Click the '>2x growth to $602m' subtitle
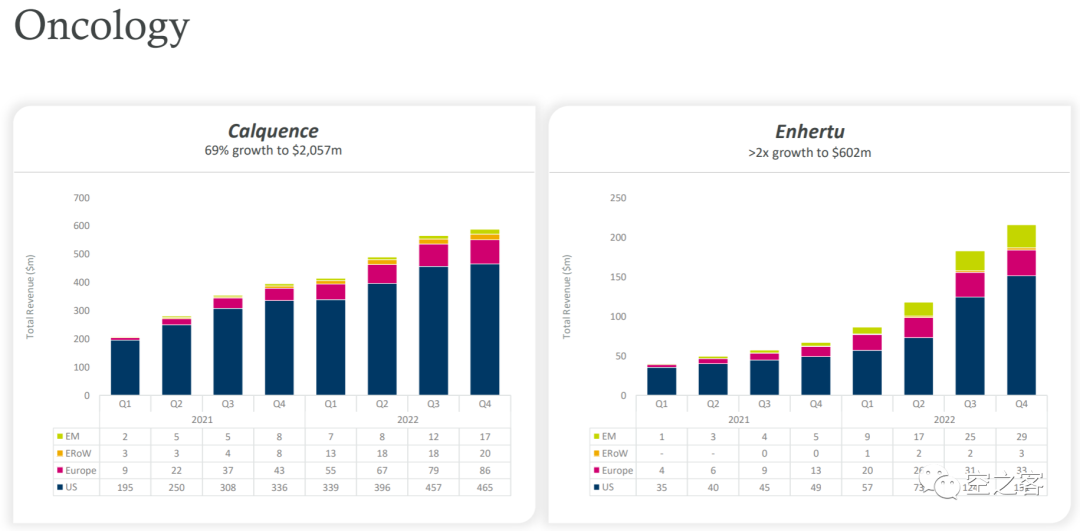 809,153
